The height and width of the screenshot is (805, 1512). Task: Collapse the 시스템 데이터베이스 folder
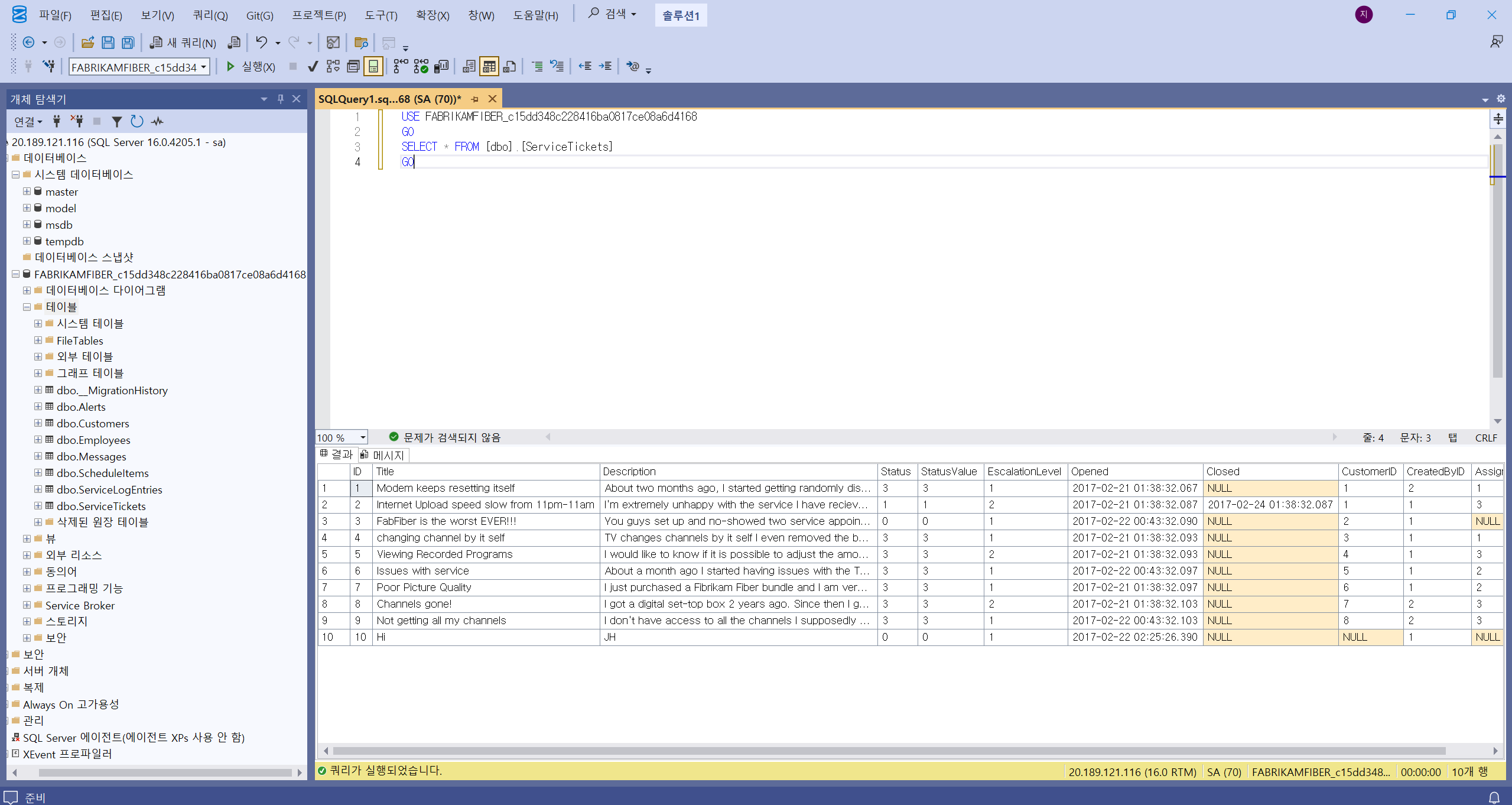pos(16,175)
